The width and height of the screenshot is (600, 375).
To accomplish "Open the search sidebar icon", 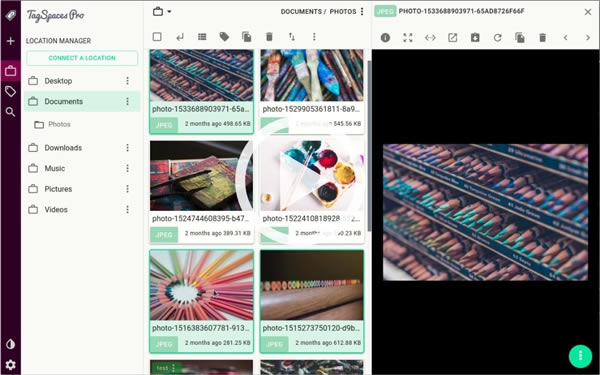I will pyautogui.click(x=10, y=112).
